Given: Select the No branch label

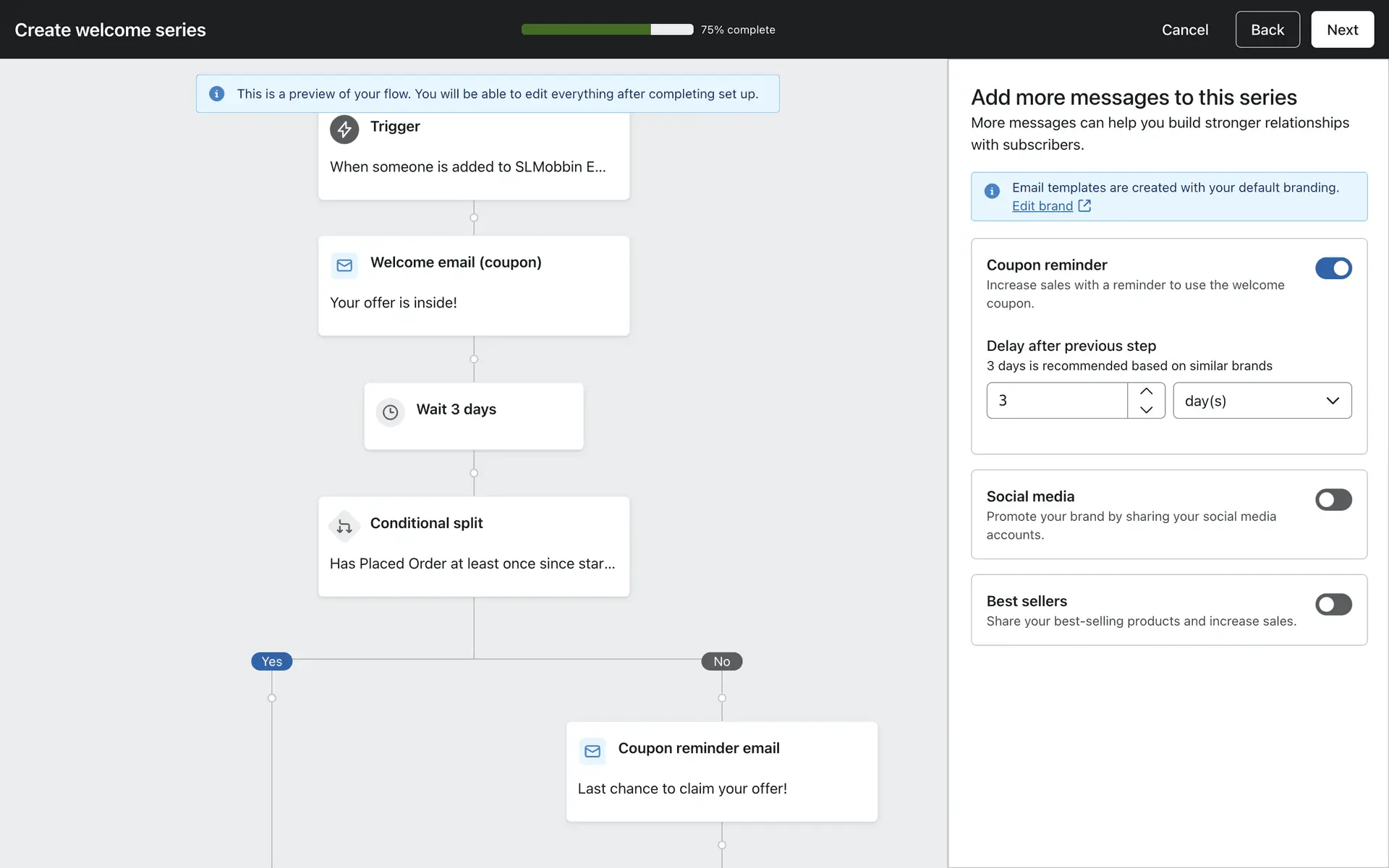Looking at the screenshot, I should click(721, 662).
